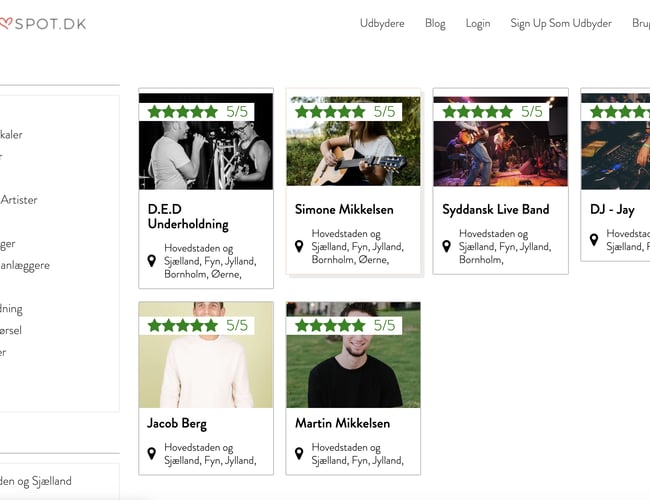
Task: Click location pin on Martin Mikkelsen card
Action: point(299,454)
